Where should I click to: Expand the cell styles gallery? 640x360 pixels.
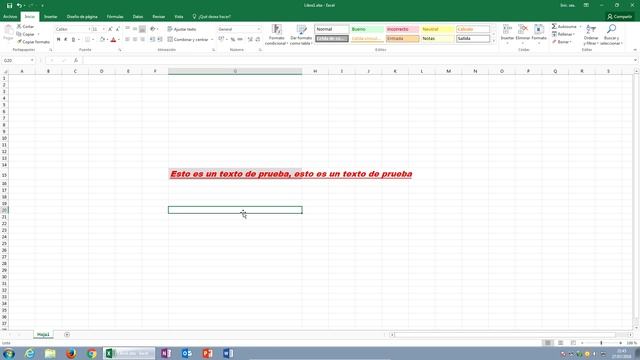[494, 41]
